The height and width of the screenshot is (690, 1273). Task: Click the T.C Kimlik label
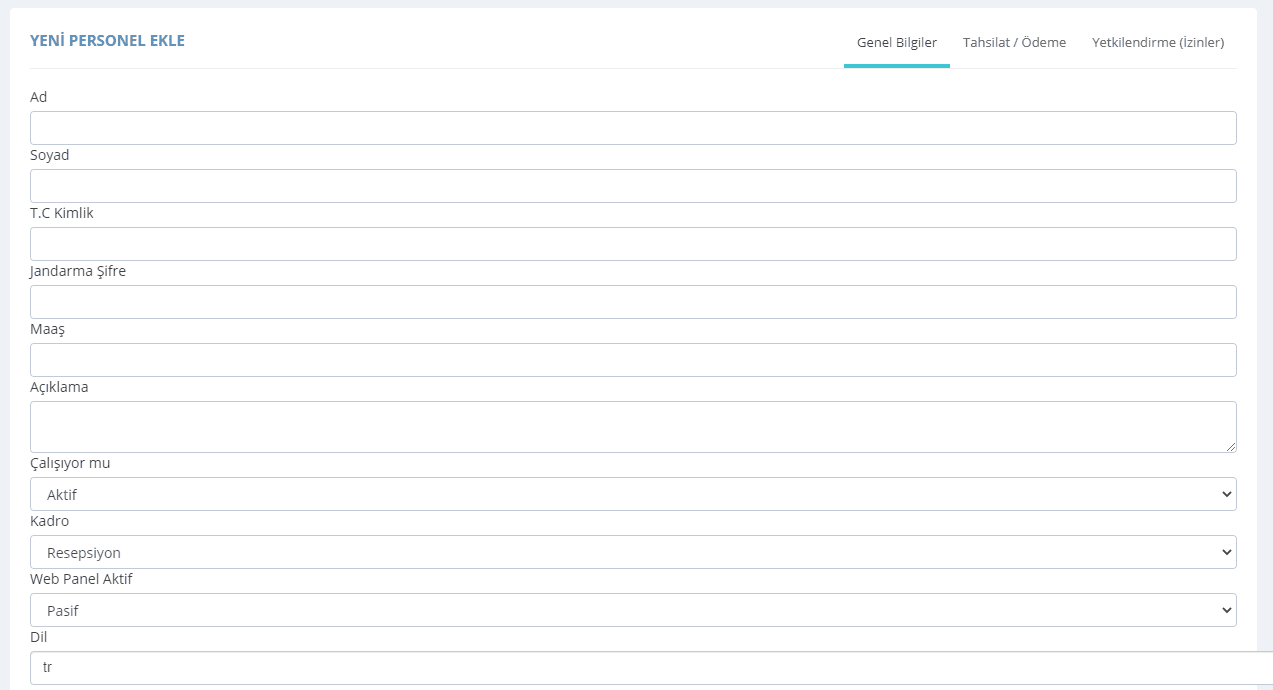(62, 213)
